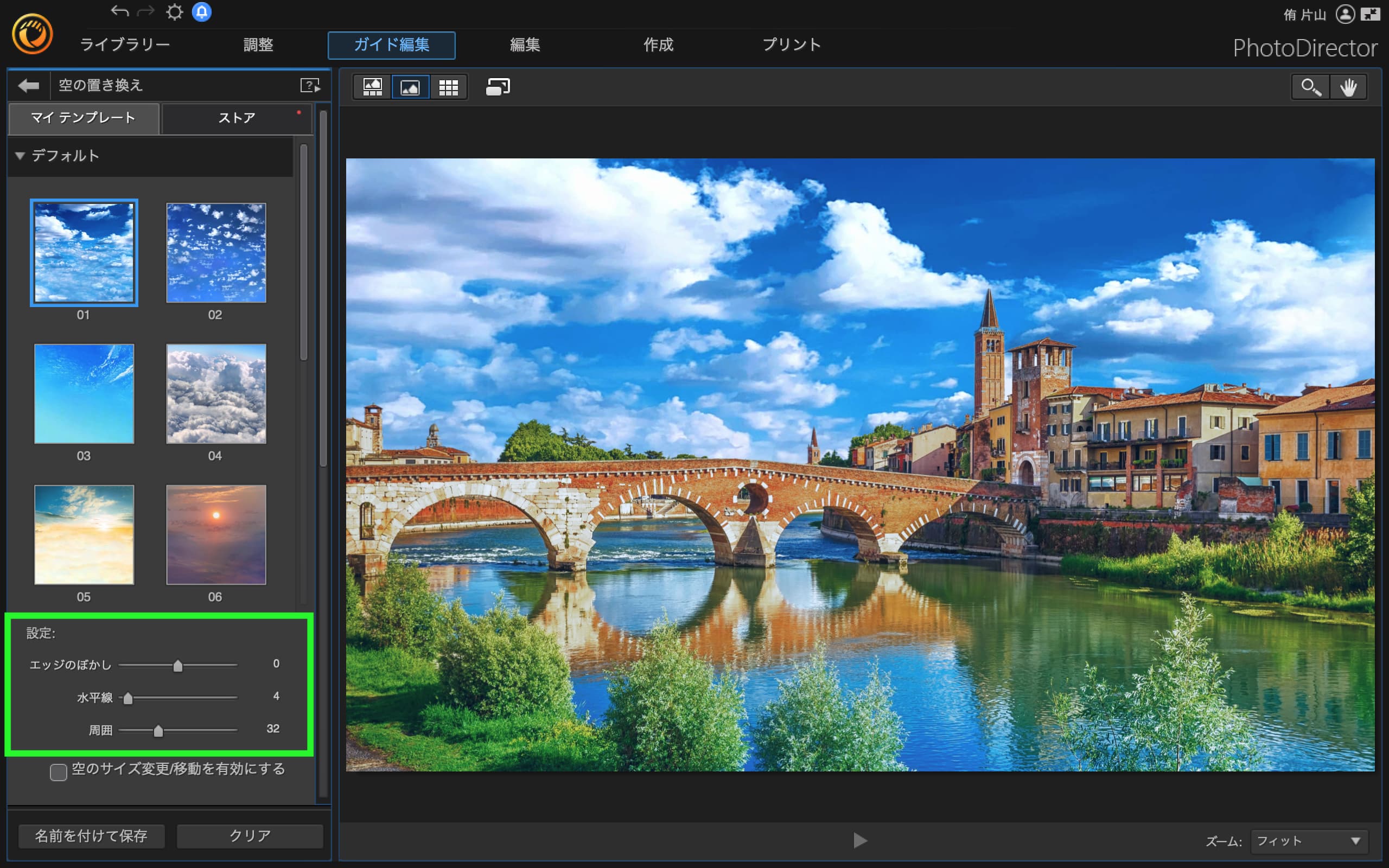1389x868 pixels.
Task: Click the undo arrow icon
Action: point(119,11)
